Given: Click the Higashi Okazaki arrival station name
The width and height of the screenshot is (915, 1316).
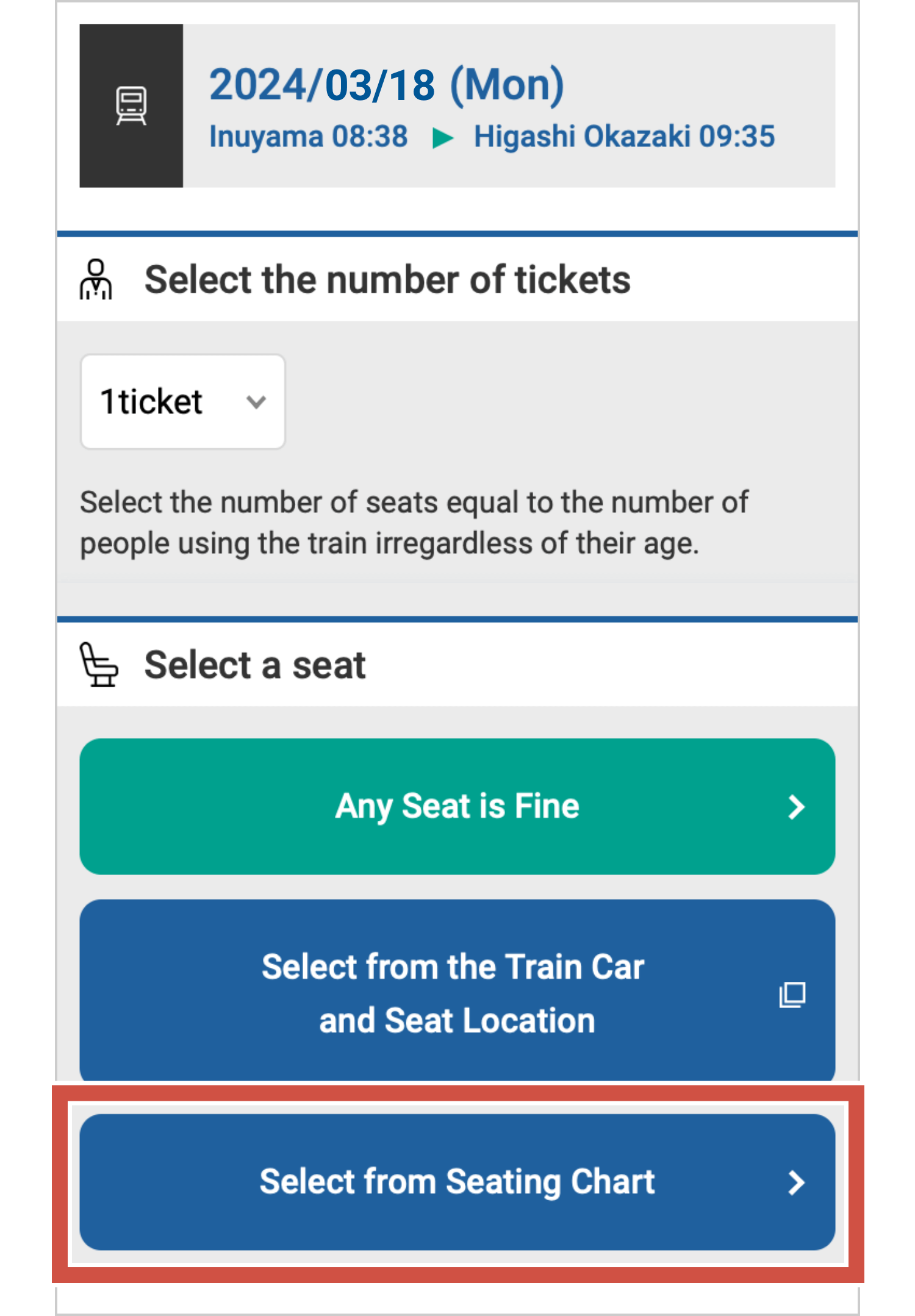Looking at the screenshot, I should pyautogui.click(x=582, y=137).
